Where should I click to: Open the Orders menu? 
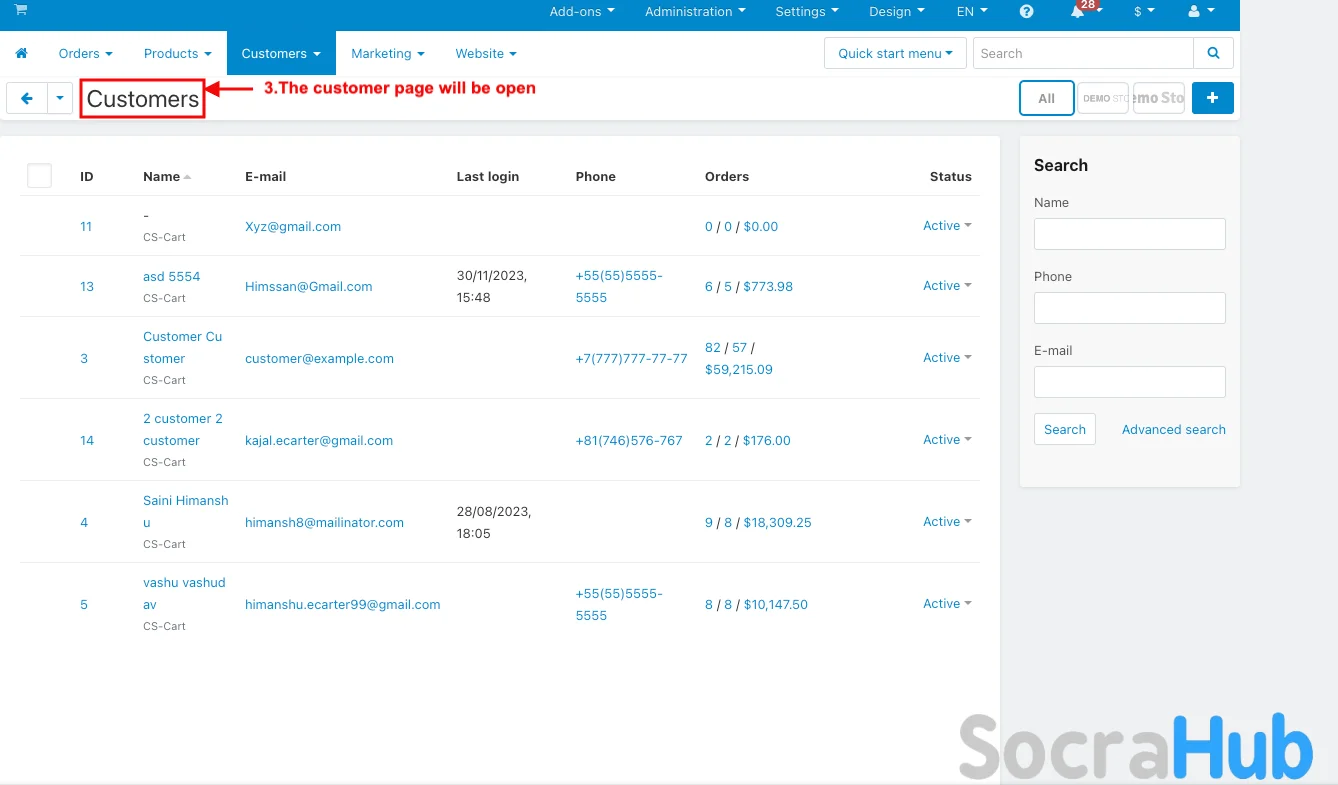(85, 54)
